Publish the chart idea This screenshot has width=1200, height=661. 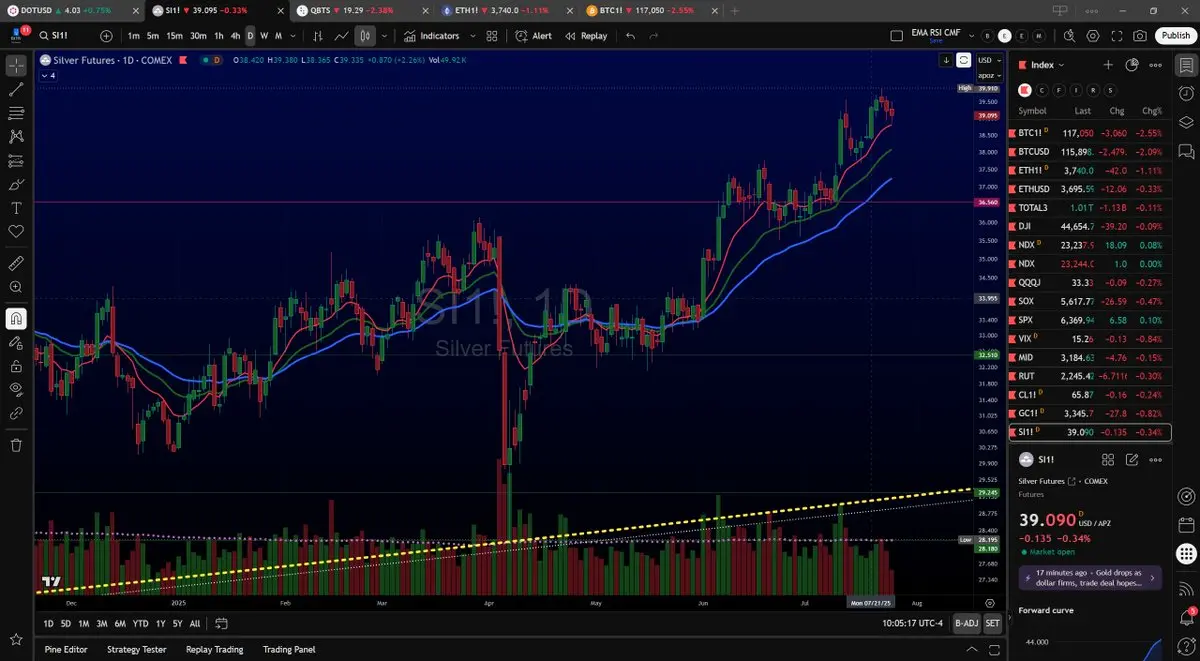(1175, 36)
